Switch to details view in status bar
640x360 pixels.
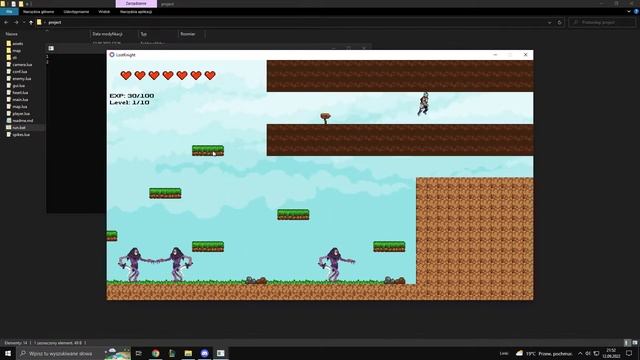[627, 343]
